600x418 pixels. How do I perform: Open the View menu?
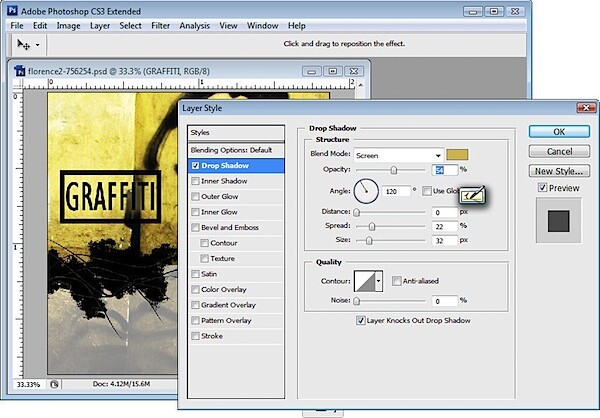point(228,26)
